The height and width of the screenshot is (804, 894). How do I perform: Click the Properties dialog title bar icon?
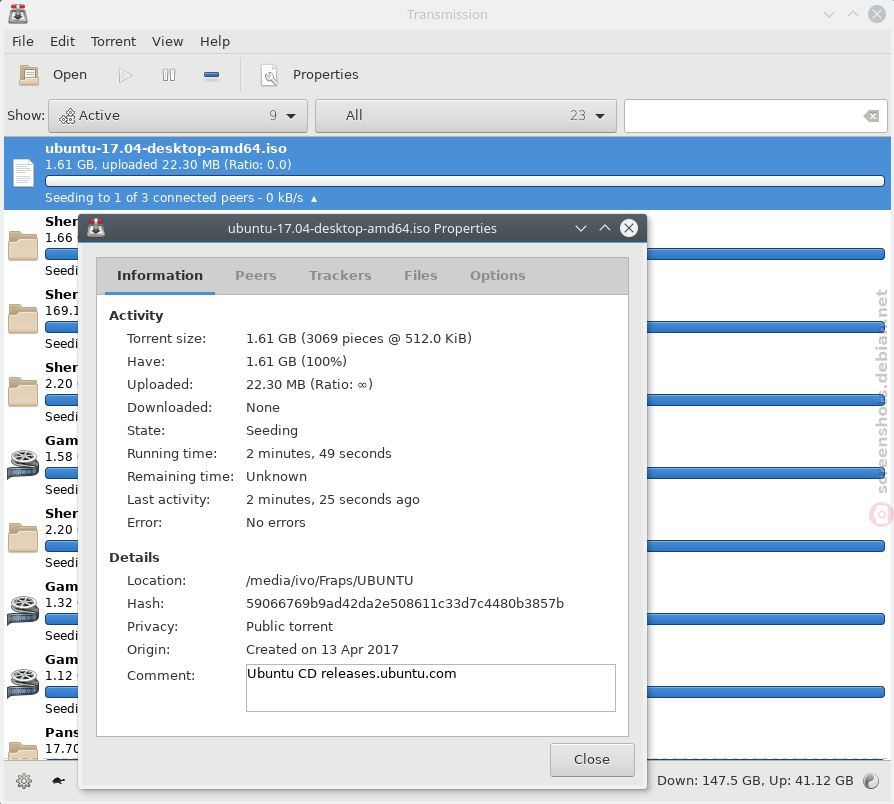(x=96, y=228)
